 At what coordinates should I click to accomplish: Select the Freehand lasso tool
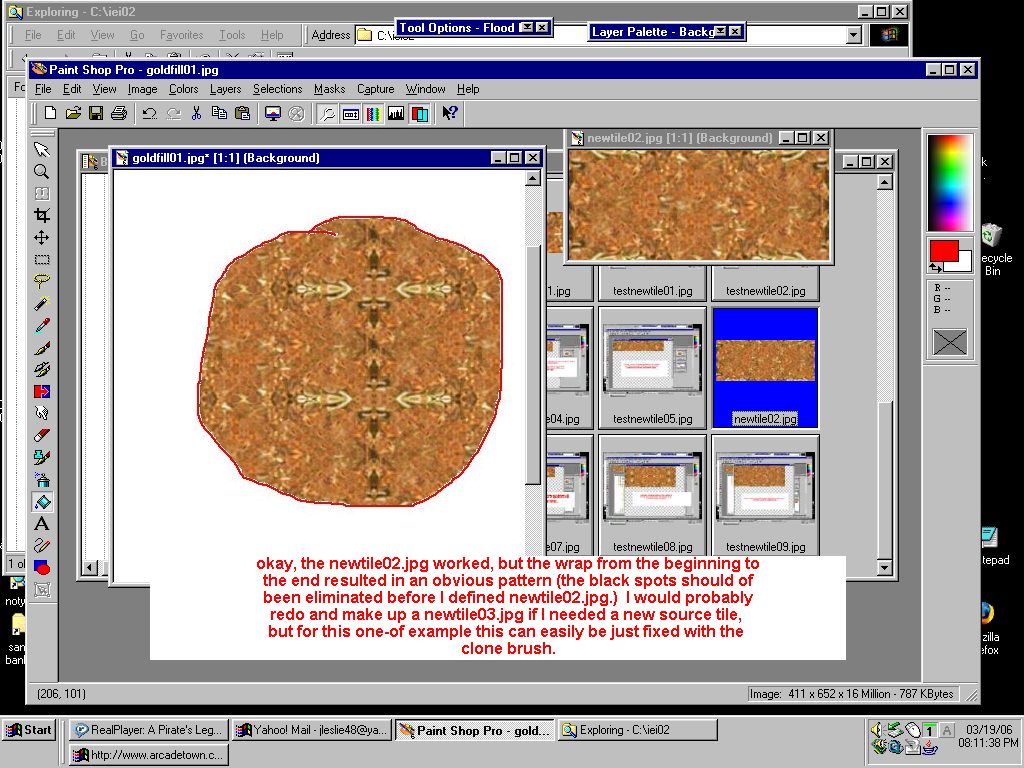tap(42, 281)
